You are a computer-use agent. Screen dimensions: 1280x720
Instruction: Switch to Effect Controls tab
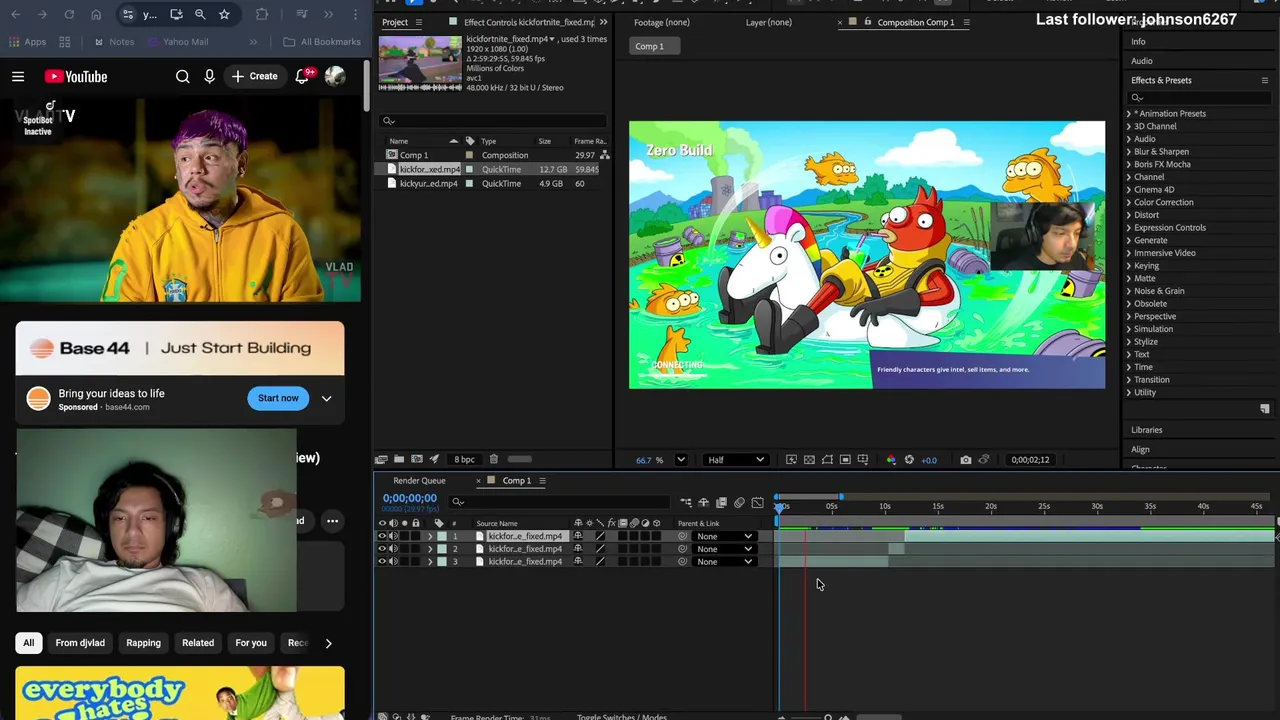click(x=528, y=22)
